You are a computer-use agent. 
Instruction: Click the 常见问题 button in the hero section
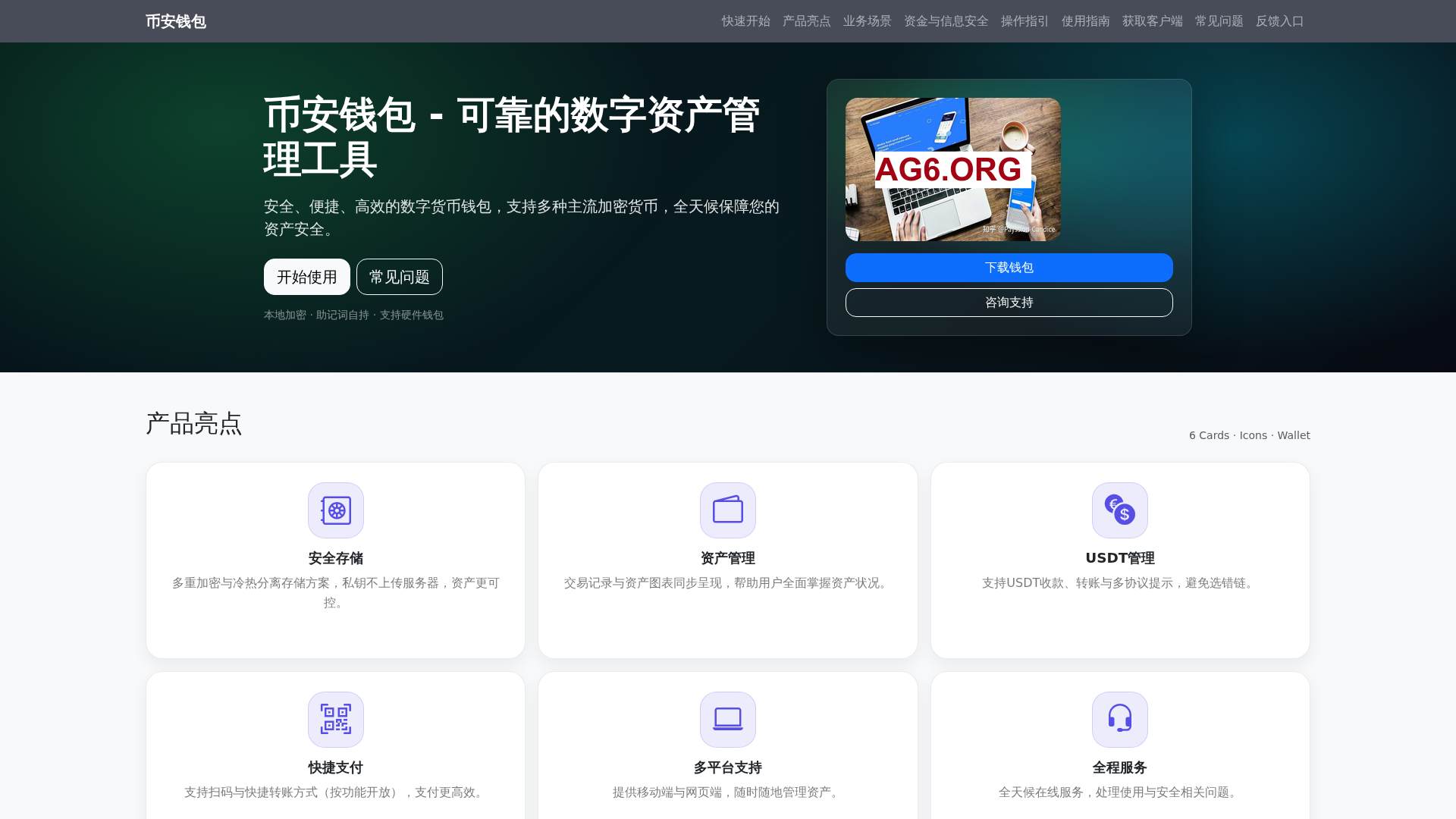point(400,277)
